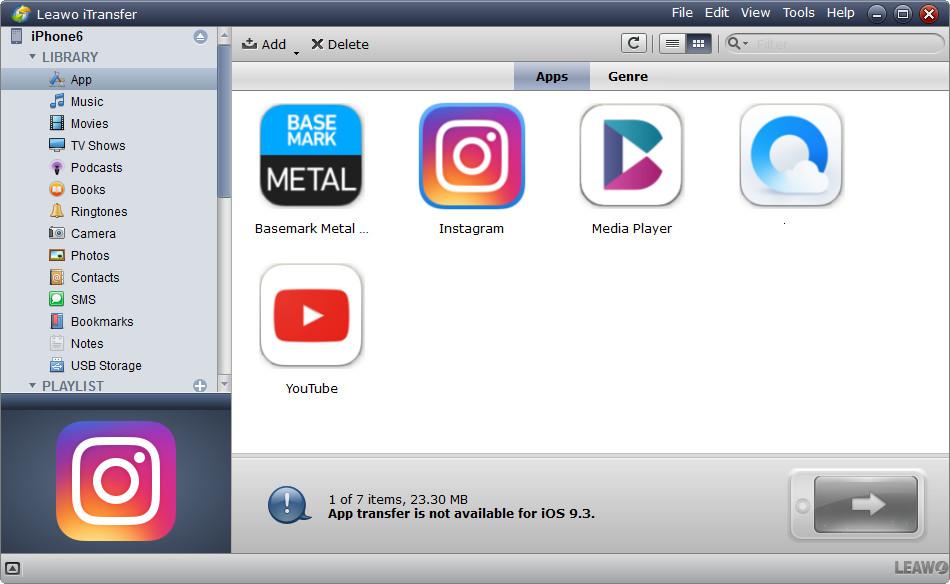The height and width of the screenshot is (584, 950).
Task: Click inside the Filter search field
Action: pos(845,44)
